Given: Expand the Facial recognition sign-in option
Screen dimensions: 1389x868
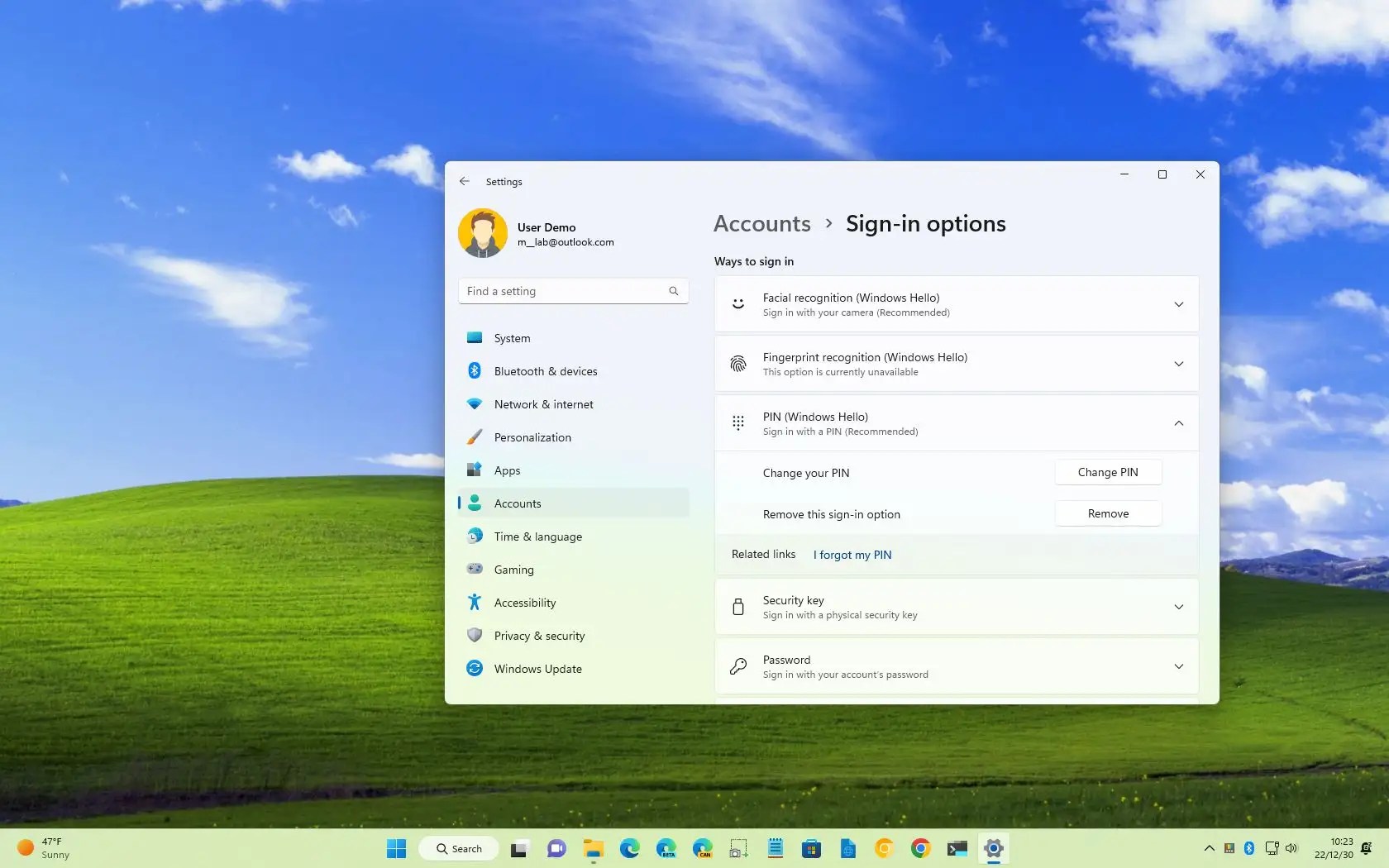Looking at the screenshot, I should point(1178,304).
